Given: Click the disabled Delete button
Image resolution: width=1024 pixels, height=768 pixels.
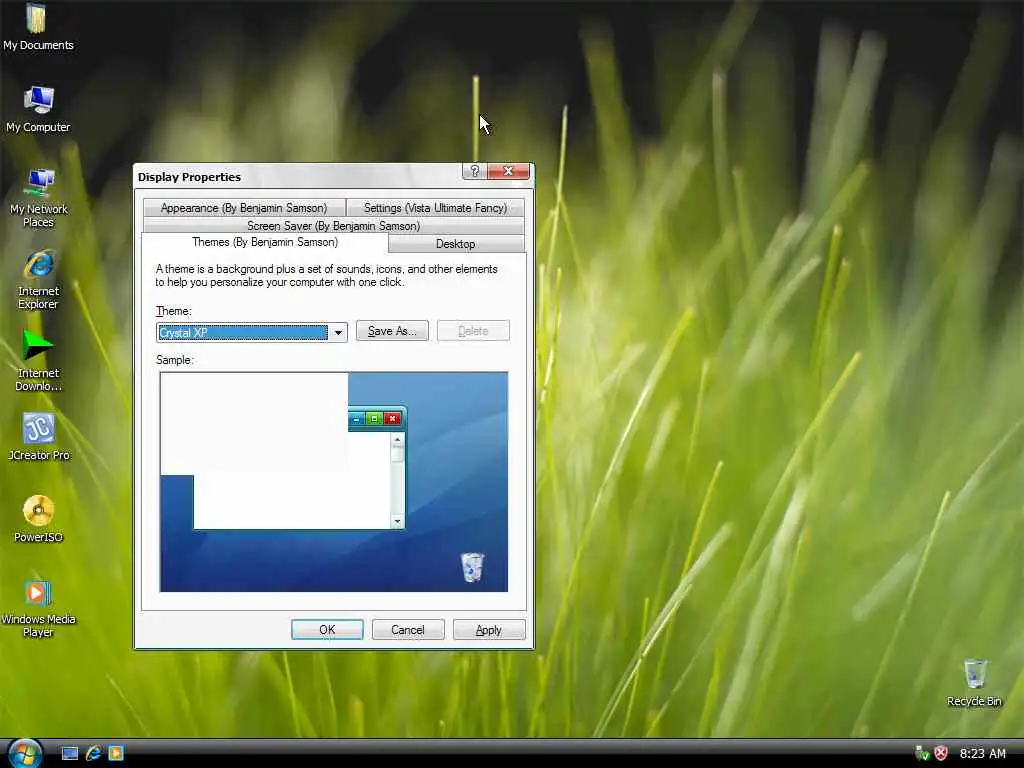Looking at the screenshot, I should (x=473, y=331).
